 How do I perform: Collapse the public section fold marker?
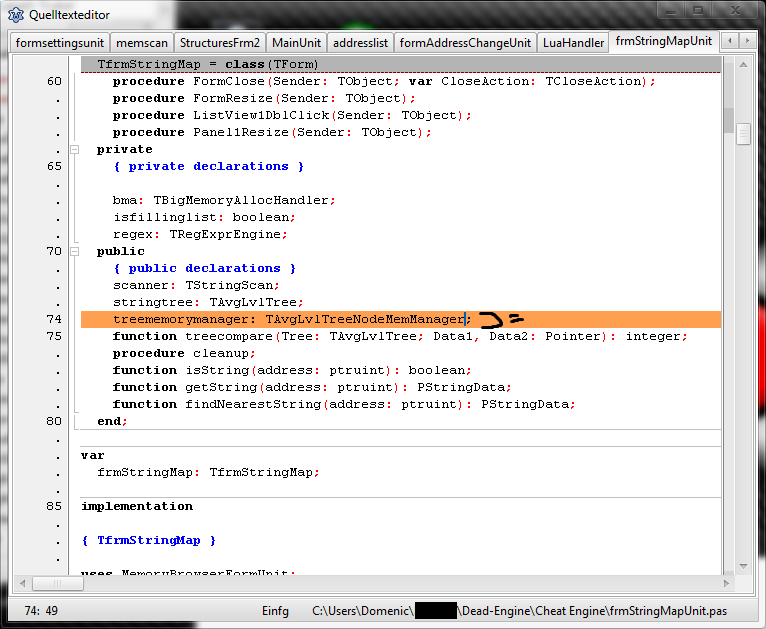[74, 251]
